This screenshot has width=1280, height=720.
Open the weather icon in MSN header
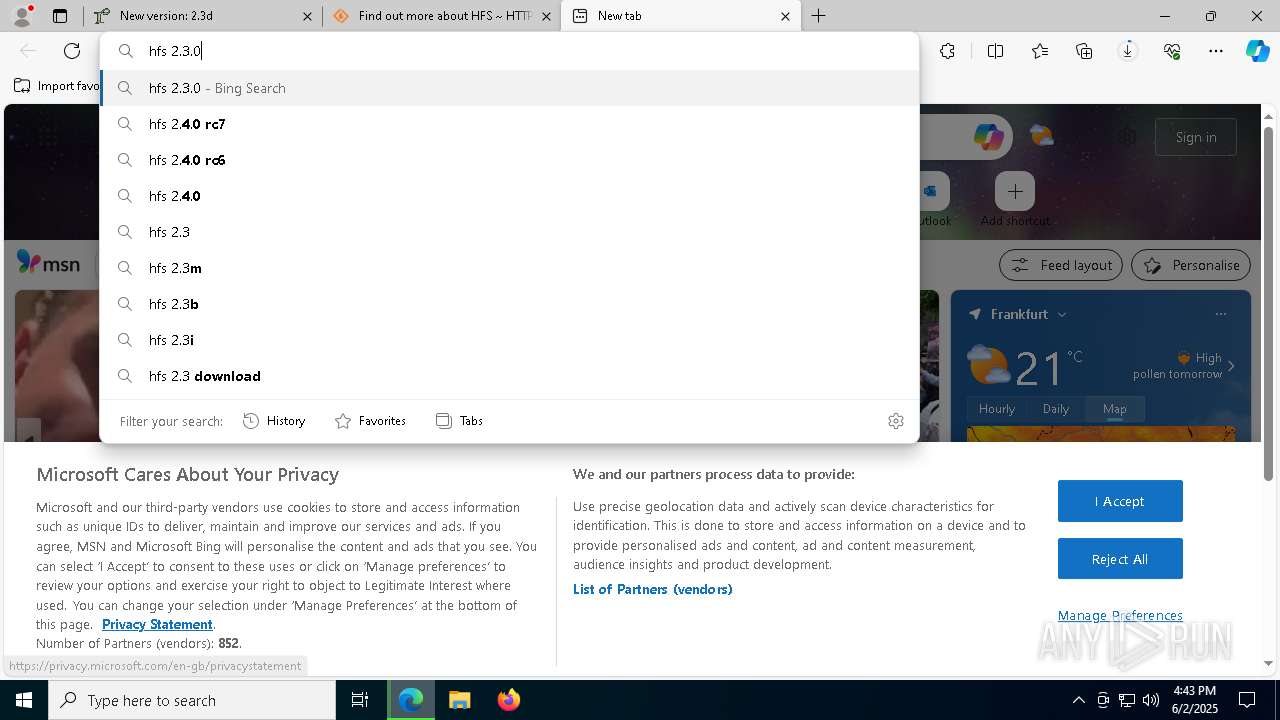[x=1042, y=136]
